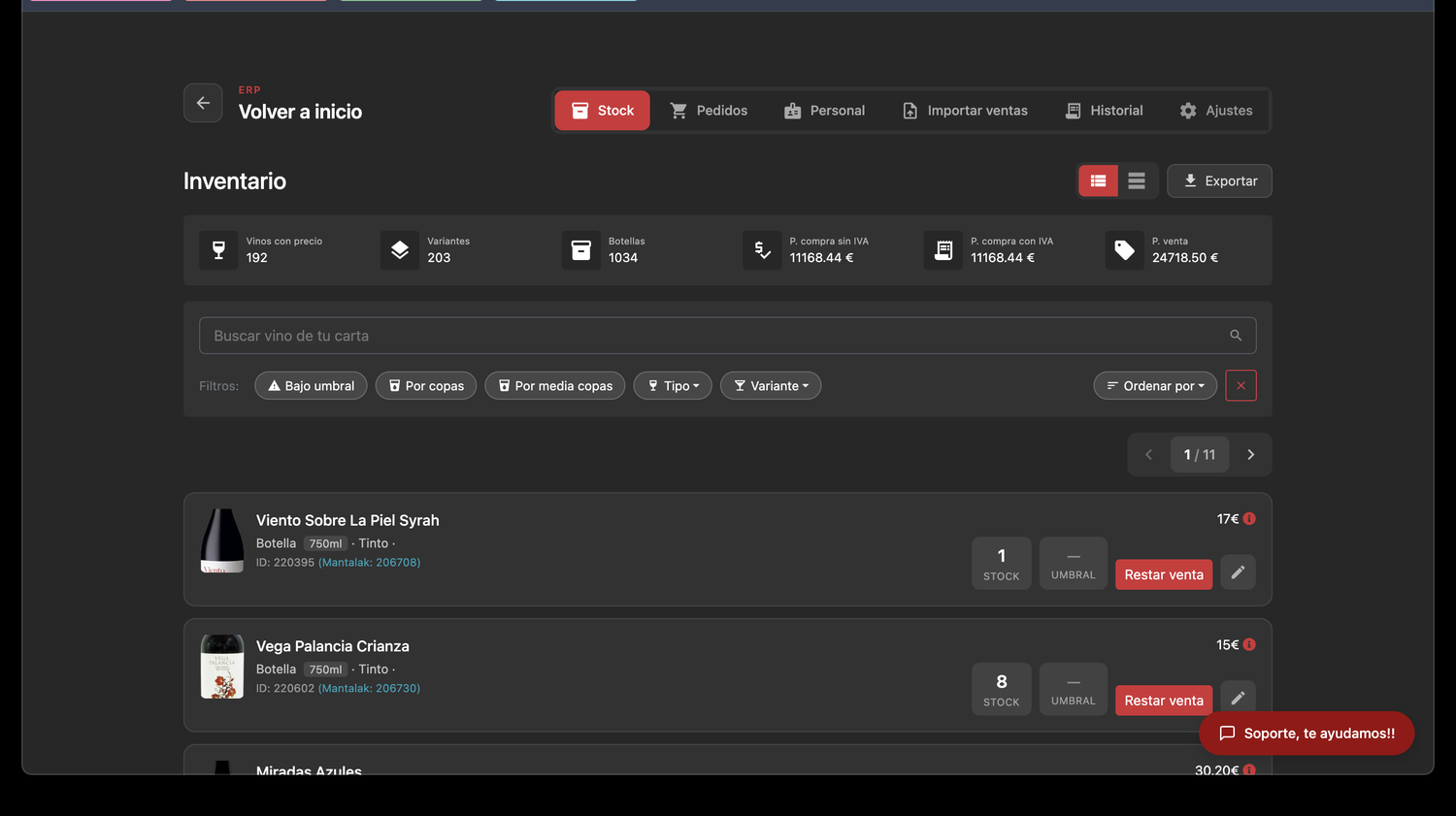
Task: Set umbral for Viento Sobre La Piel Syrah
Action: point(1074,563)
